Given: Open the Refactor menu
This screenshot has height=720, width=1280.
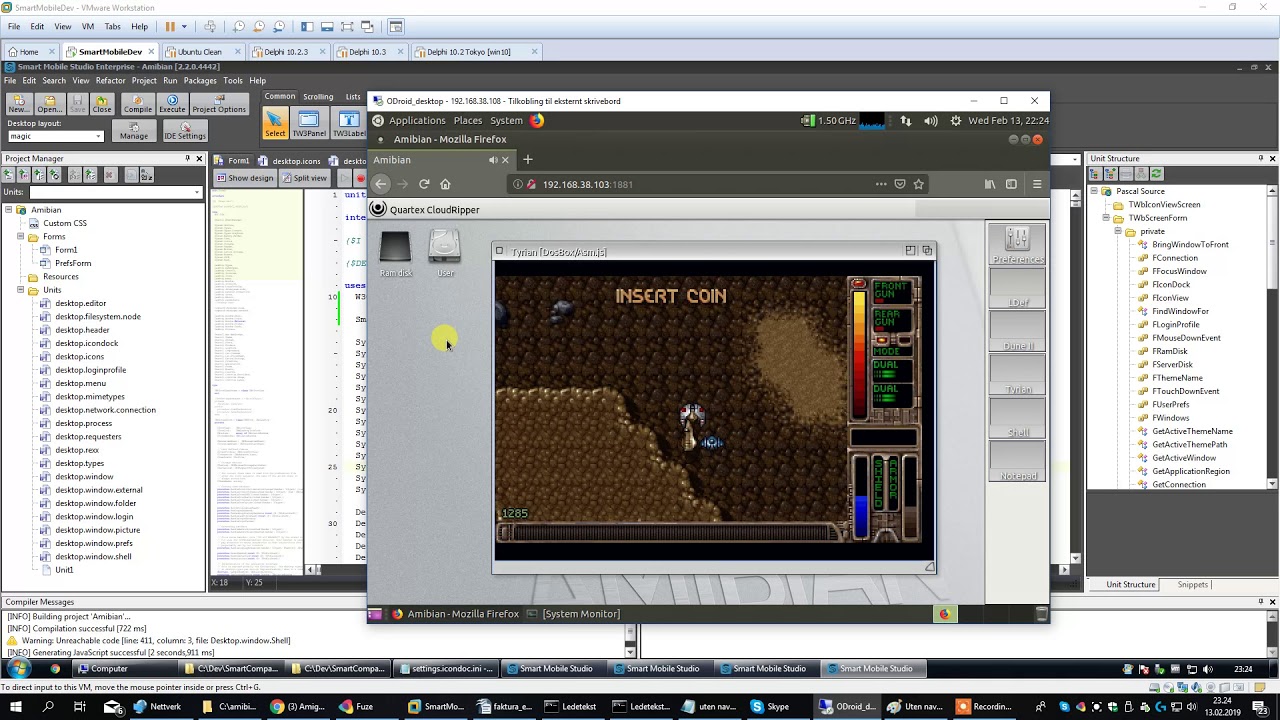Looking at the screenshot, I should point(111,81).
